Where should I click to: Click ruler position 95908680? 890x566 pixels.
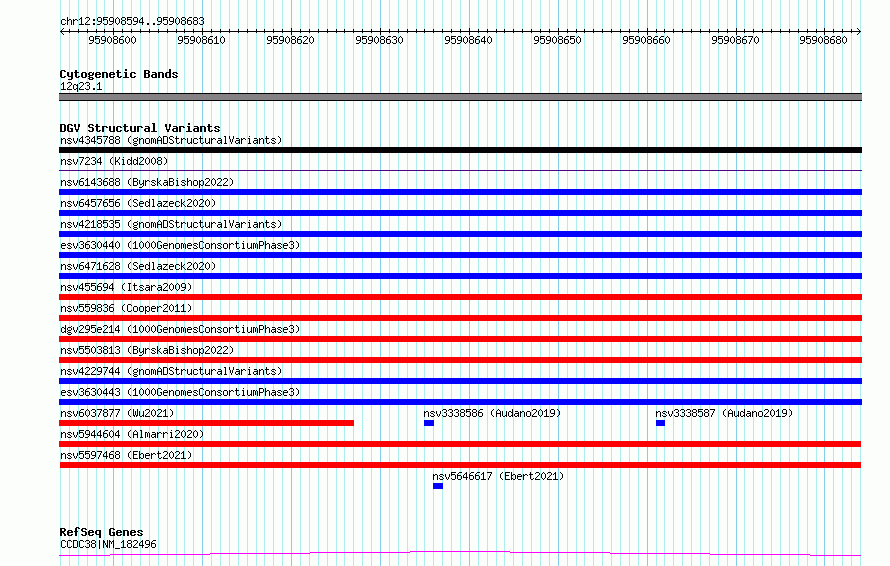point(823,40)
